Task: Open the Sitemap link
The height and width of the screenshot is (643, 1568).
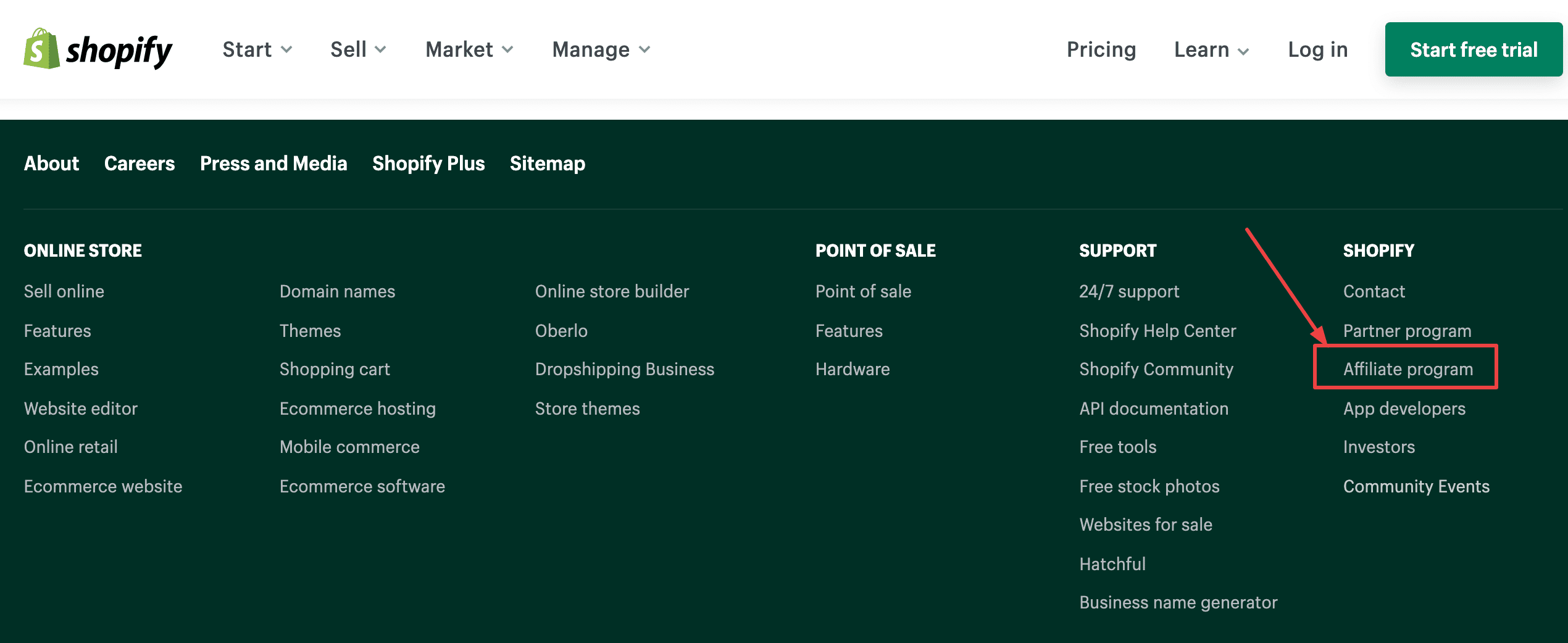Action: click(548, 164)
